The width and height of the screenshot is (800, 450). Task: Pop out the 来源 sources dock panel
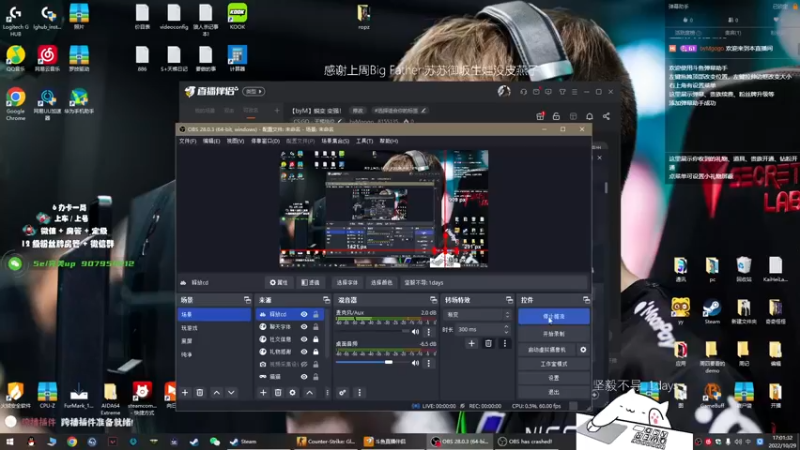tap(327, 300)
